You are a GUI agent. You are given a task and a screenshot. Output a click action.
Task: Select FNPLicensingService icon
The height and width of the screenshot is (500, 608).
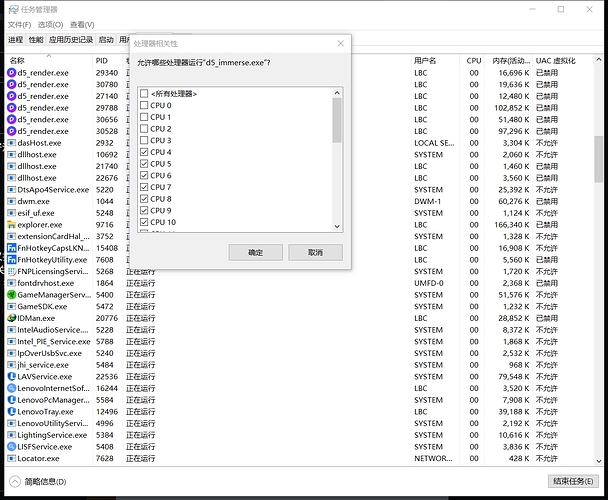(x=12, y=271)
